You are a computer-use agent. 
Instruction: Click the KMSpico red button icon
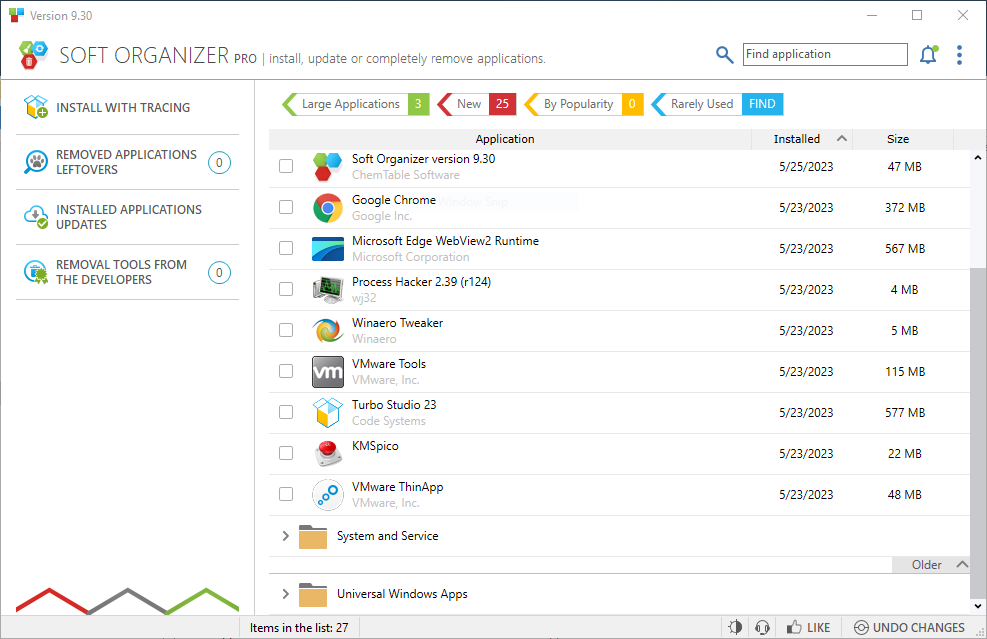(x=328, y=453)
